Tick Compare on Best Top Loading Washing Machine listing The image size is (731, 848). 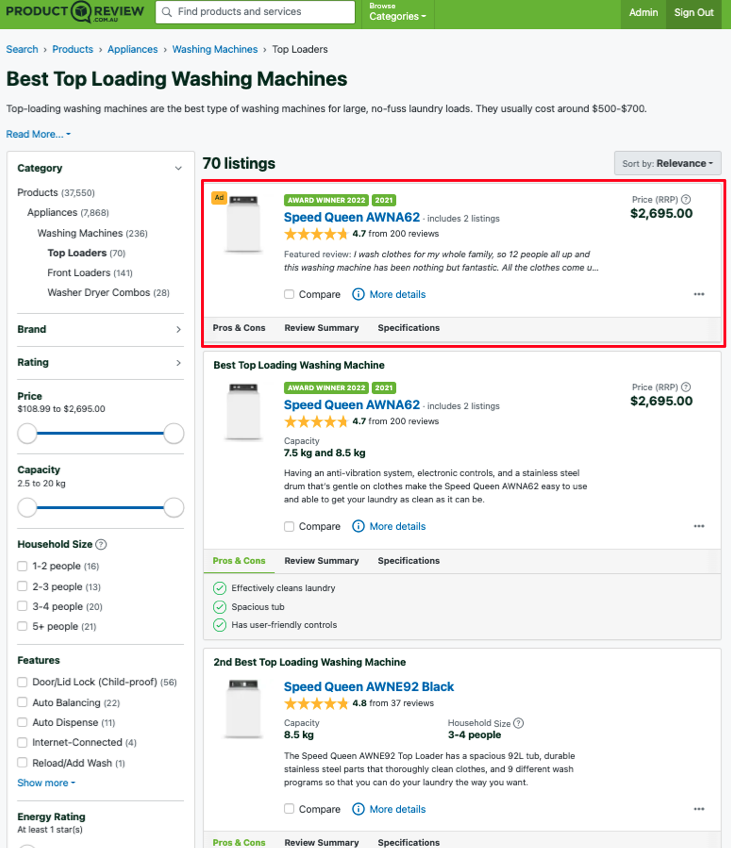click(289, 526)
